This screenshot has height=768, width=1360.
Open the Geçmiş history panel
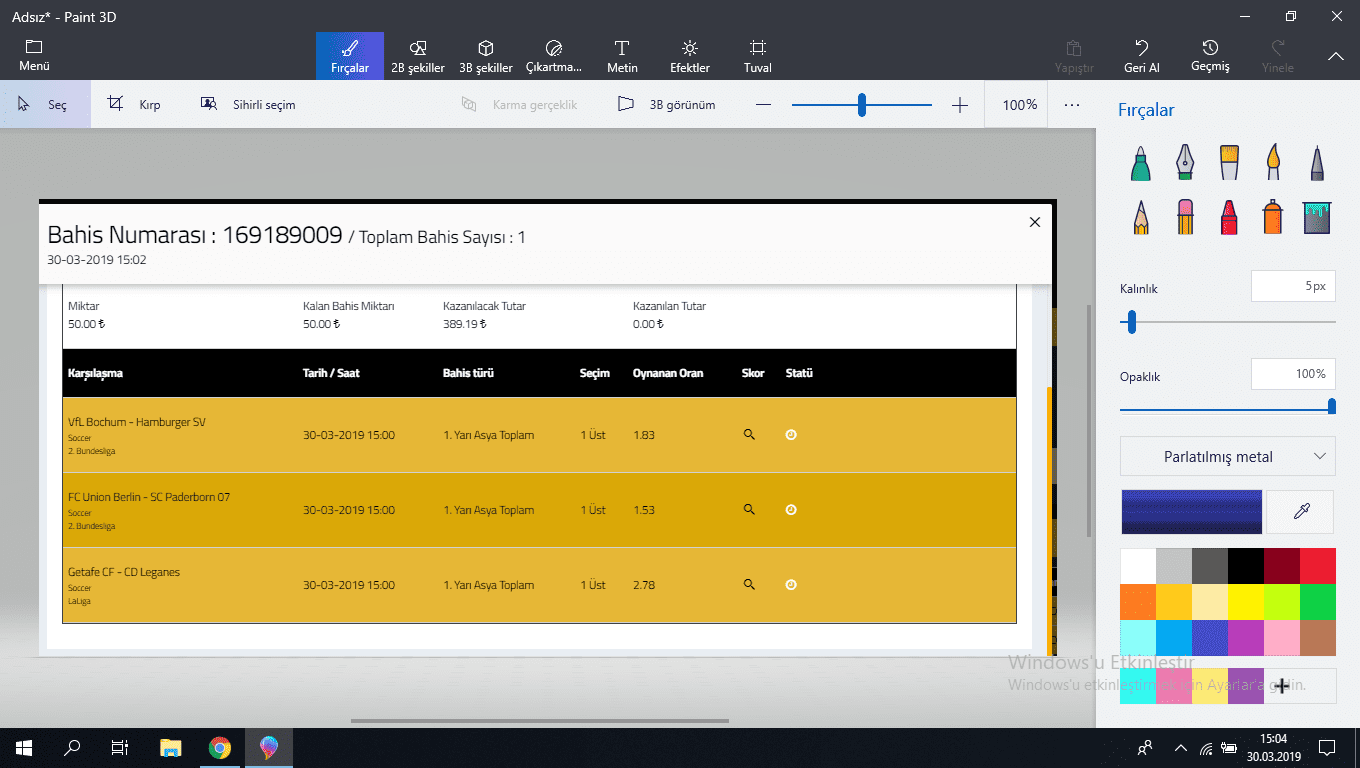[x=1210, y=56]
